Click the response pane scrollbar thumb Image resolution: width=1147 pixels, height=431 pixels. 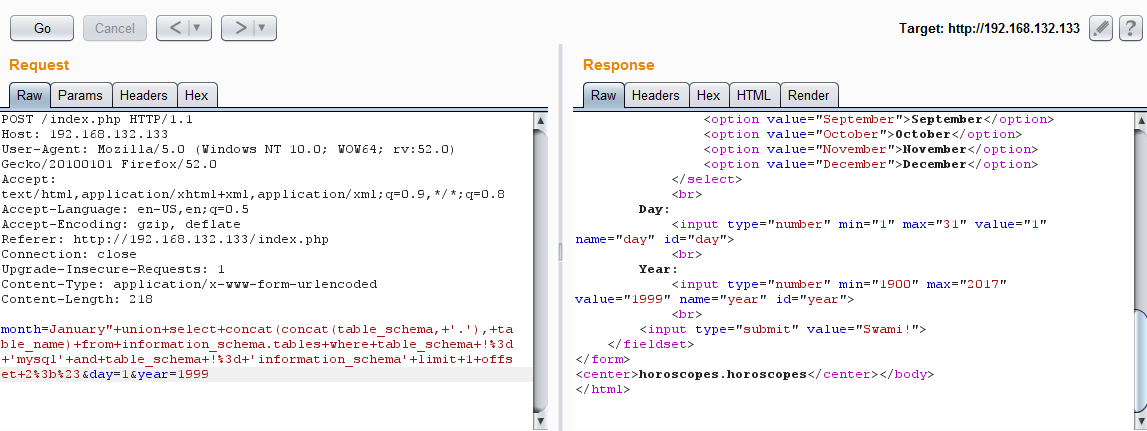1140,359
